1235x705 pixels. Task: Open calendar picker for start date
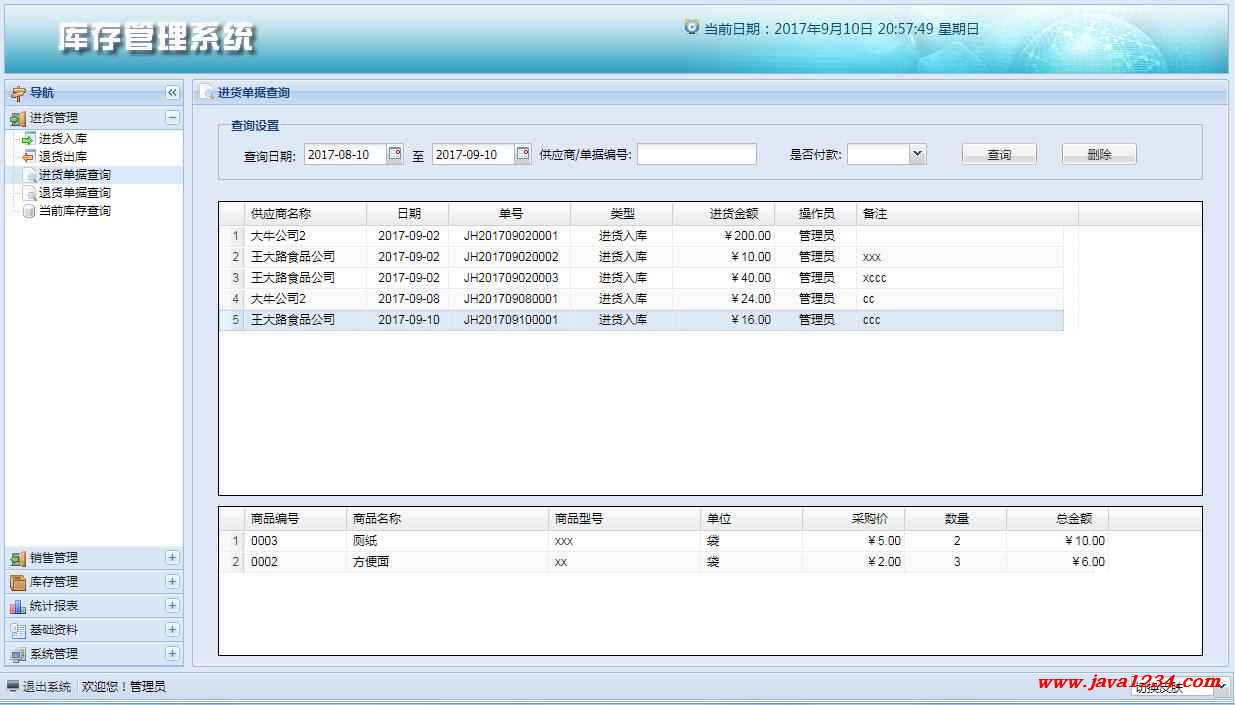395,154
